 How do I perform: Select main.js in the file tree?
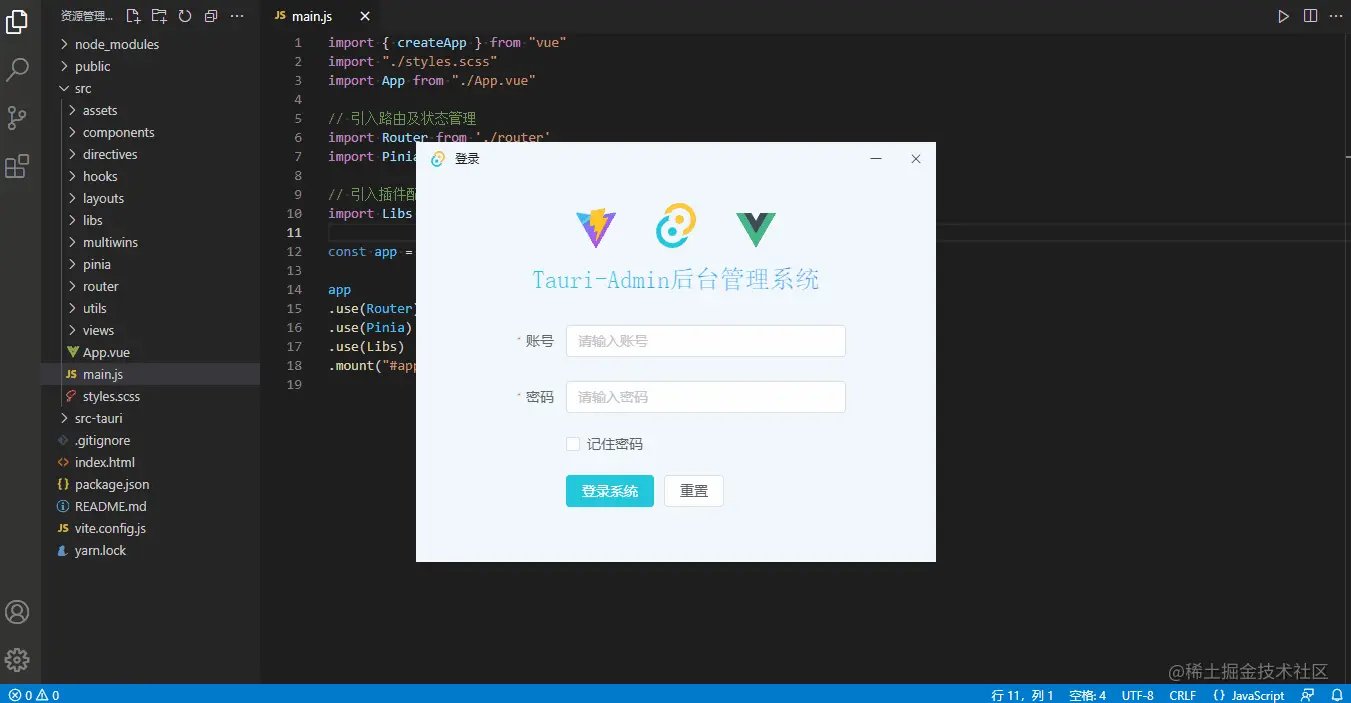coord(150,374)
